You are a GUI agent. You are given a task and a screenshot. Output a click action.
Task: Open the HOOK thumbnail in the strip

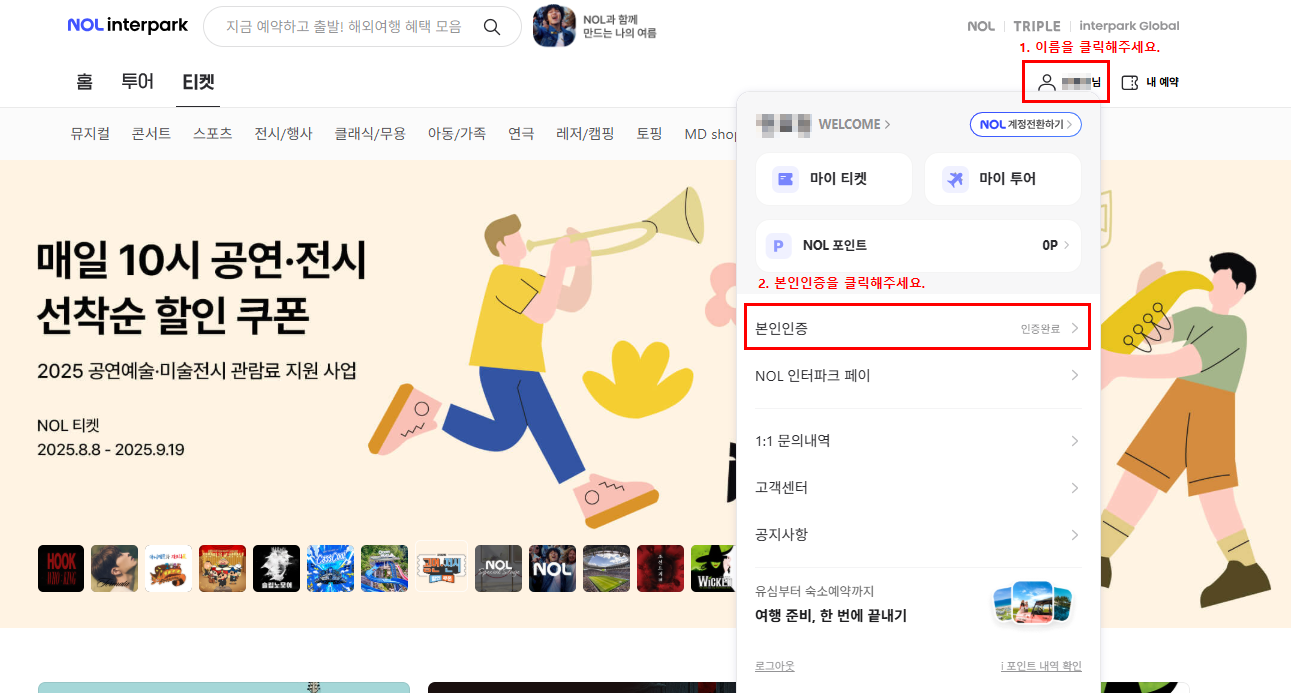click(x=61, y=568)
